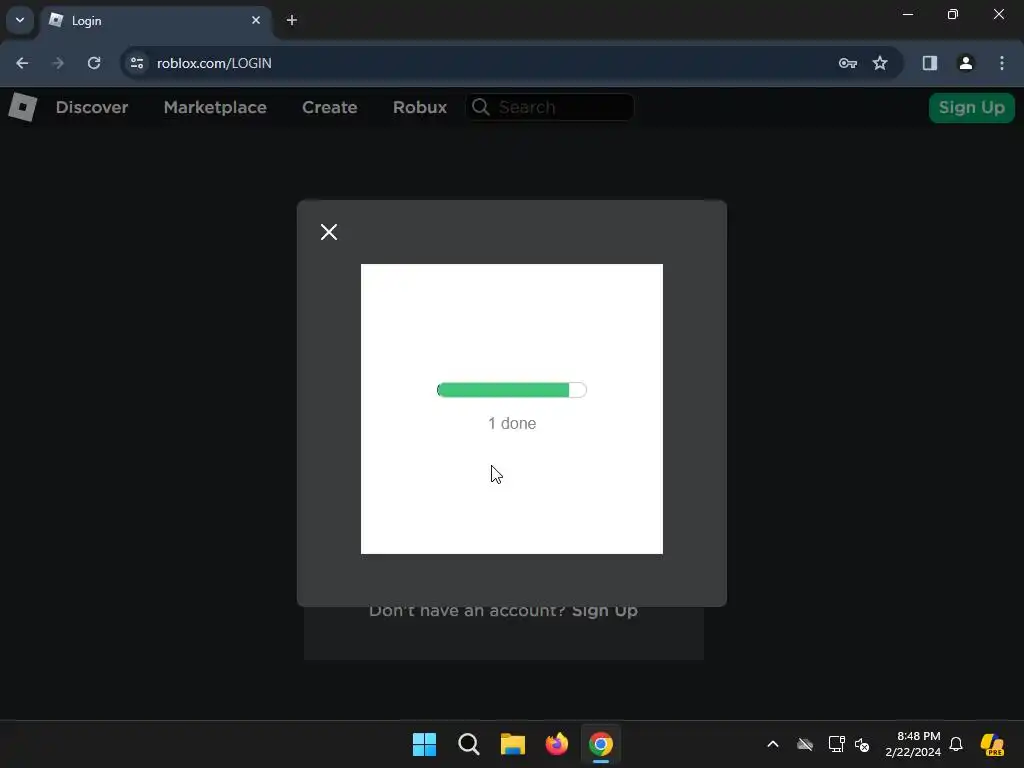
Task: Open the clock and date panel
Action: pyautogui.click(x=912, y=744)
